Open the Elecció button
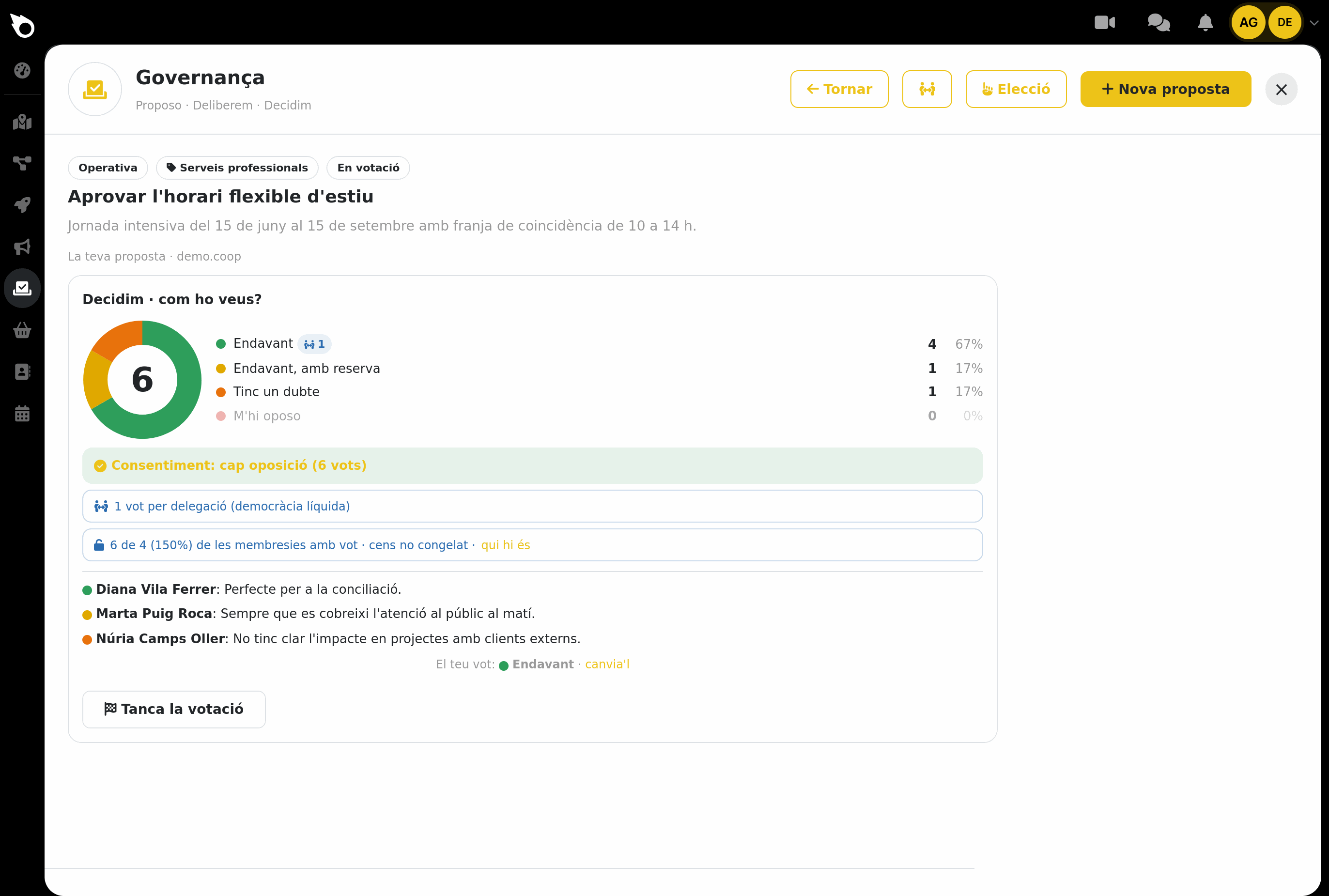 pyautogui.click(x=1016, y=89)
